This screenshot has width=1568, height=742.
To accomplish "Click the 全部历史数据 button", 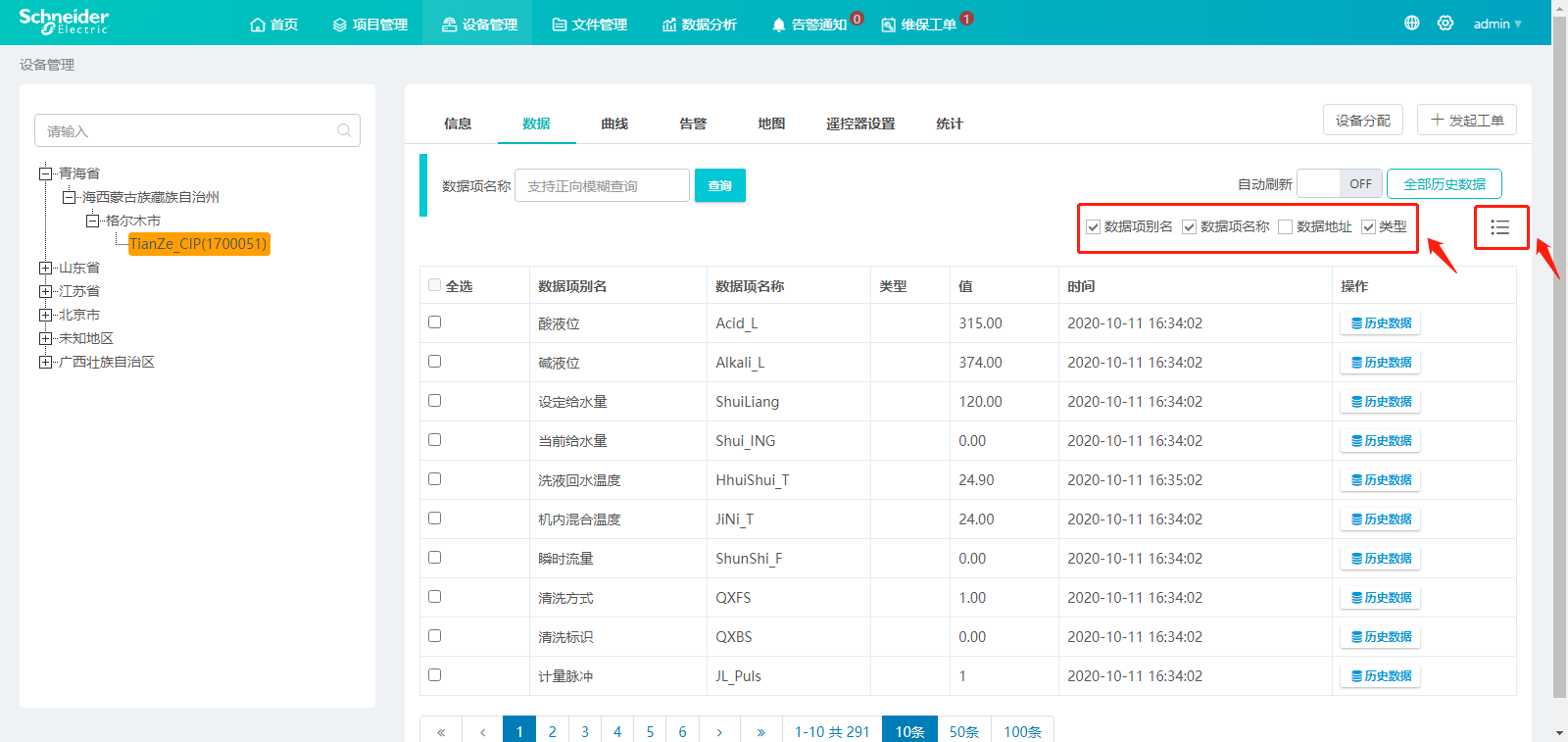I will point(1445,183).
